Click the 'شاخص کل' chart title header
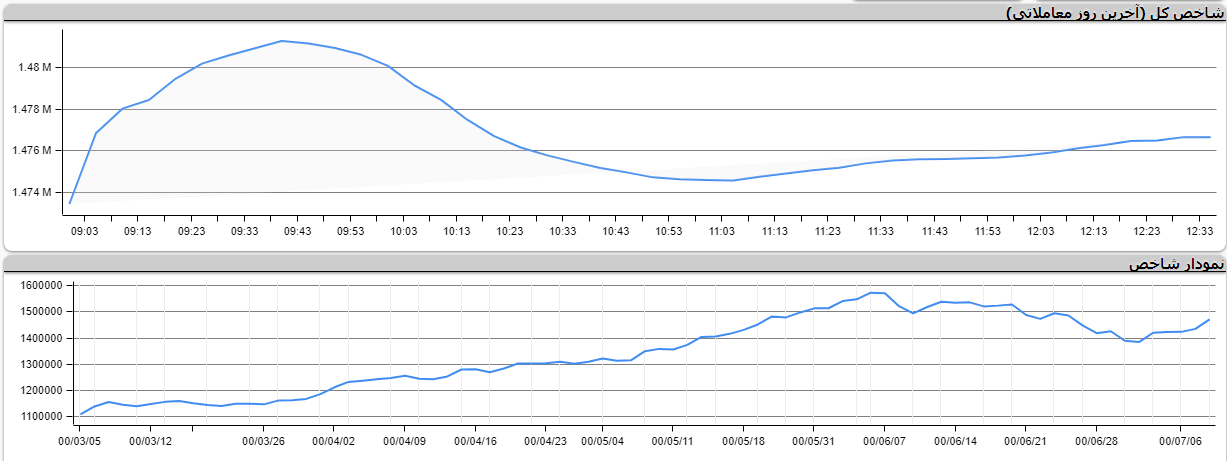This screenshot has height=461, width=1227. coord(1115,13)
